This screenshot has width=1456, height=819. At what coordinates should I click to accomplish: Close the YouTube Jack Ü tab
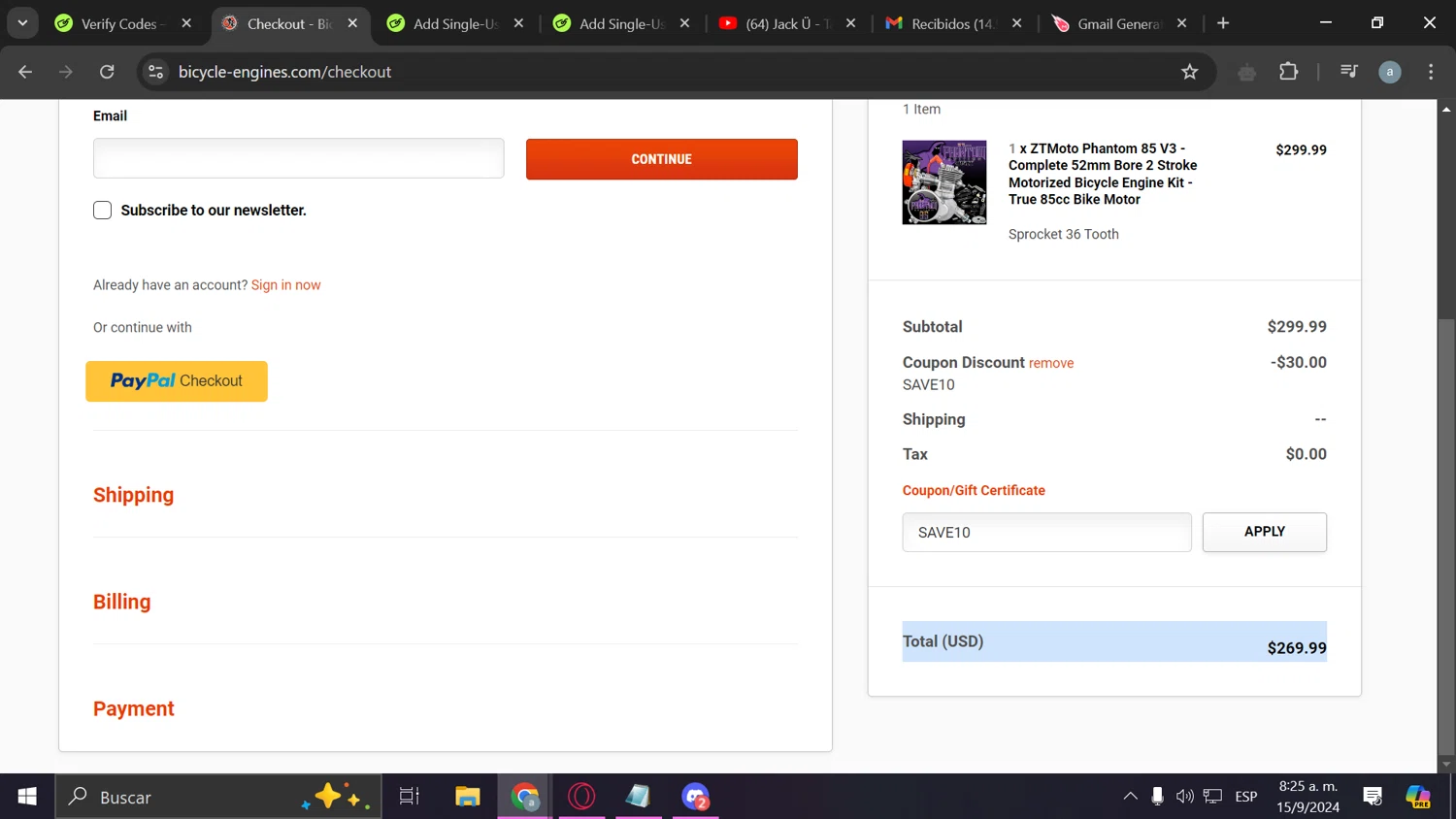850,23
